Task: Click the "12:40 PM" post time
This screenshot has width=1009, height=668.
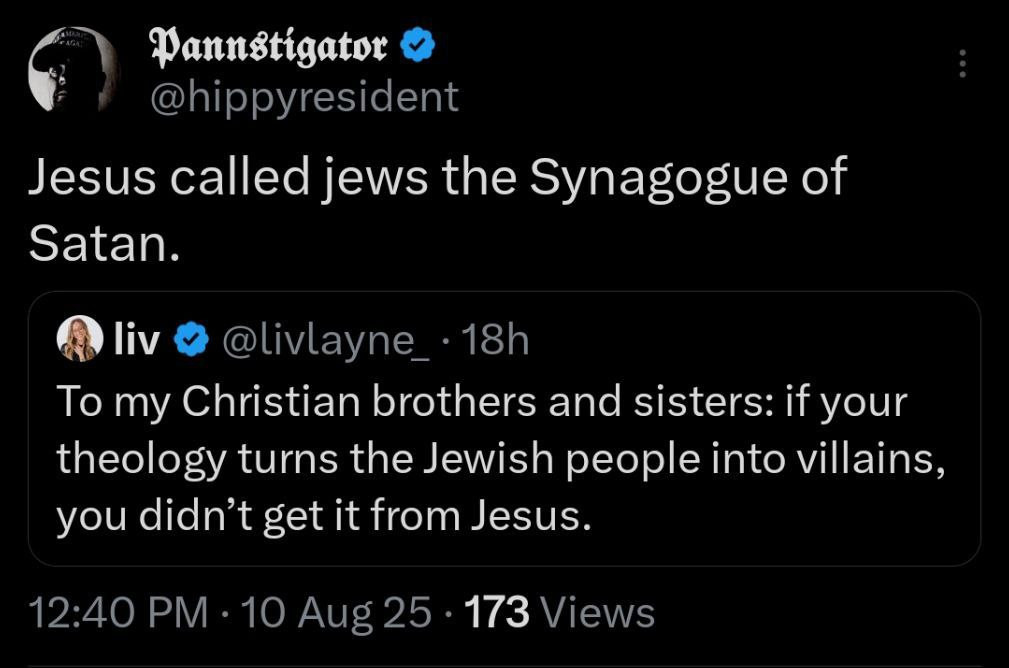Action: [120, 612]
